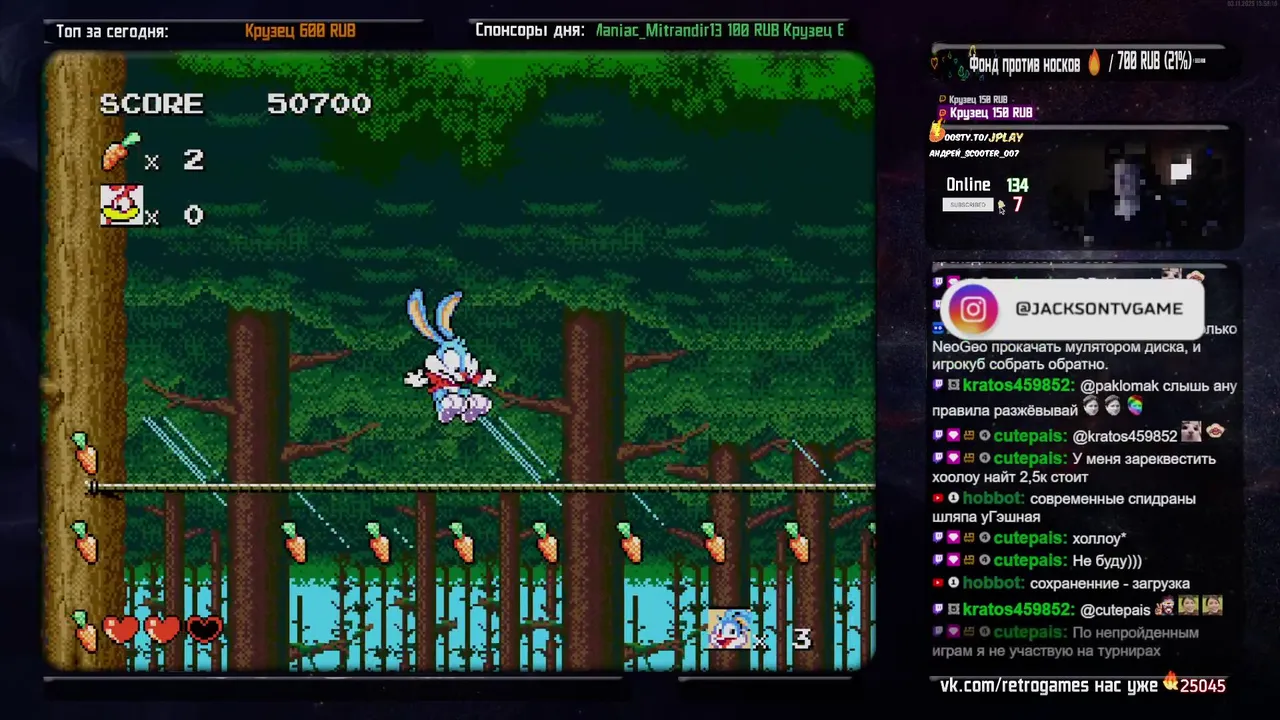
Task: Click the small SUBSCRIBED button
Action: [967, 205]
